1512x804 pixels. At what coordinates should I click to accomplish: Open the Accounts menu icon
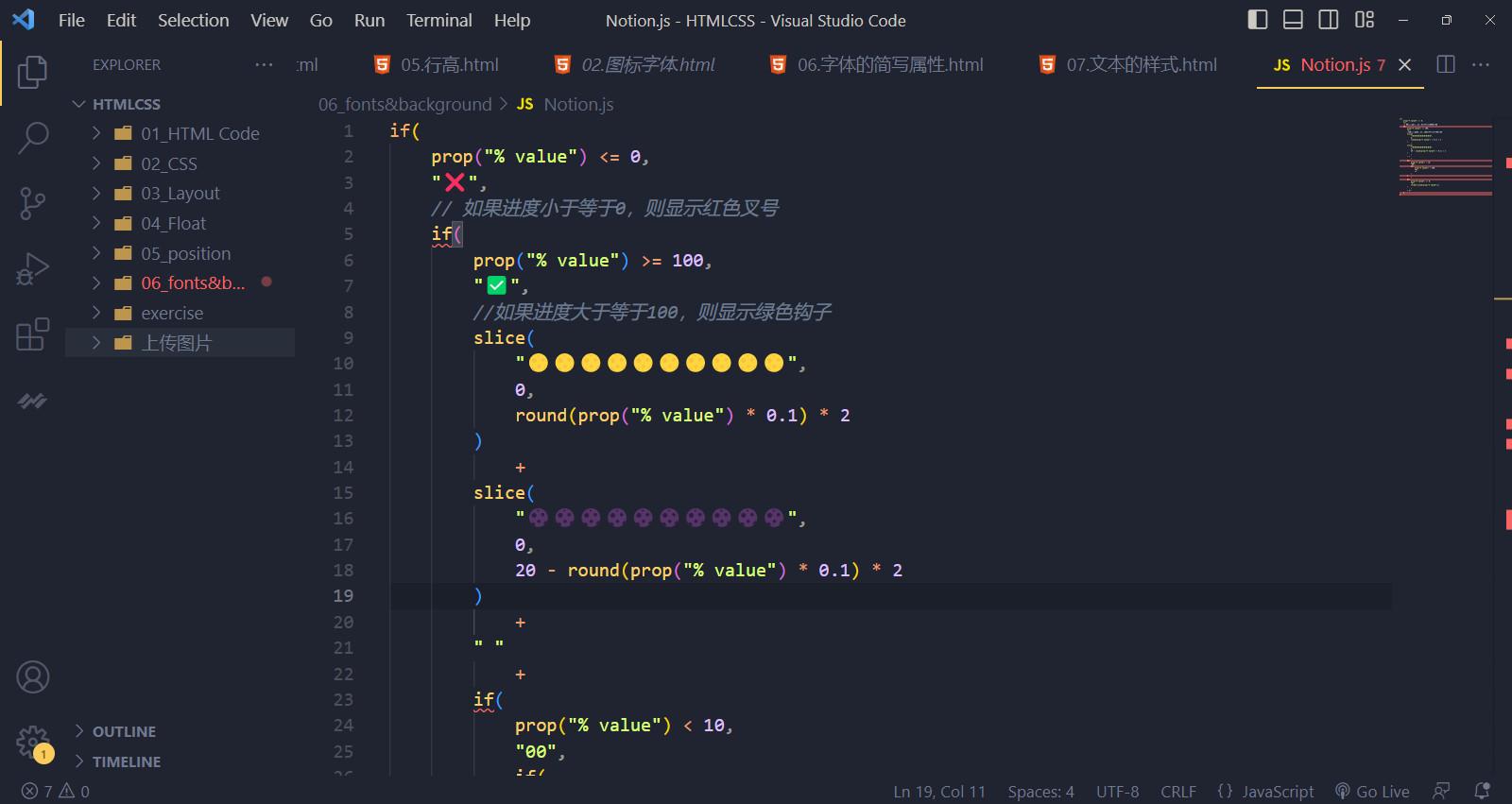coord(33,677)
